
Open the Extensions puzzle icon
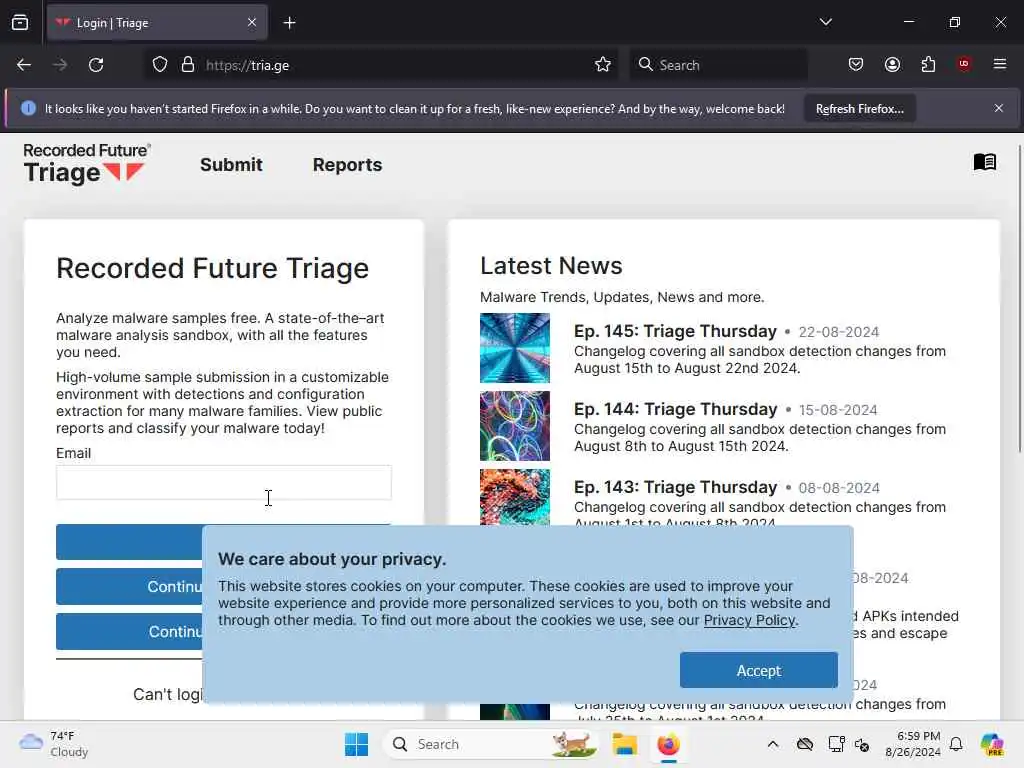[x=928, y=64]
